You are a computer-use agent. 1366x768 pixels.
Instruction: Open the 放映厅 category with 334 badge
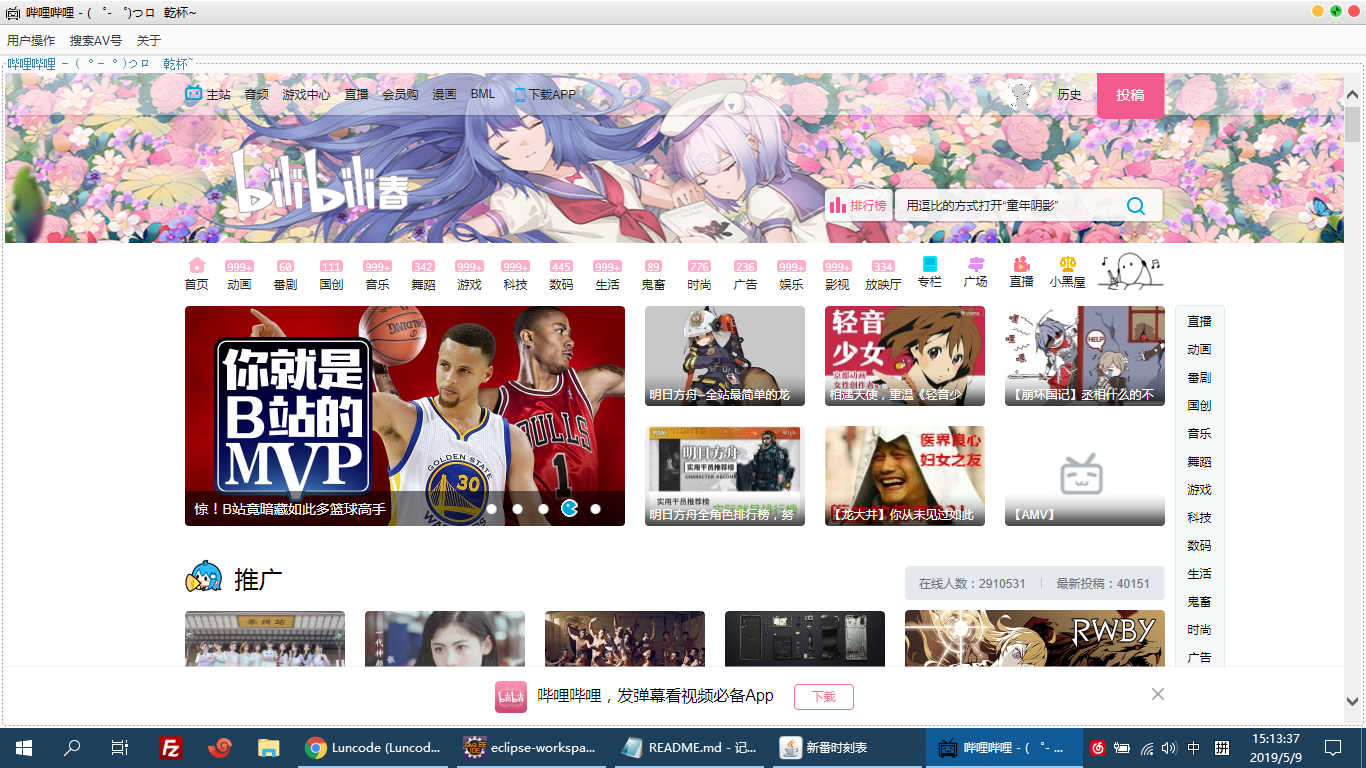[x=883, y=275]
